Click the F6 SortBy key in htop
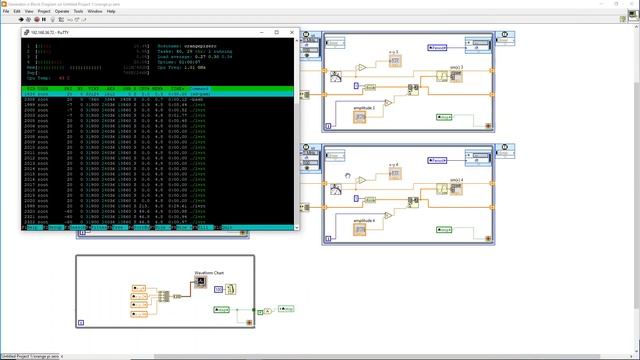Viewport: 640px width, 360px height. click(140, 227)
